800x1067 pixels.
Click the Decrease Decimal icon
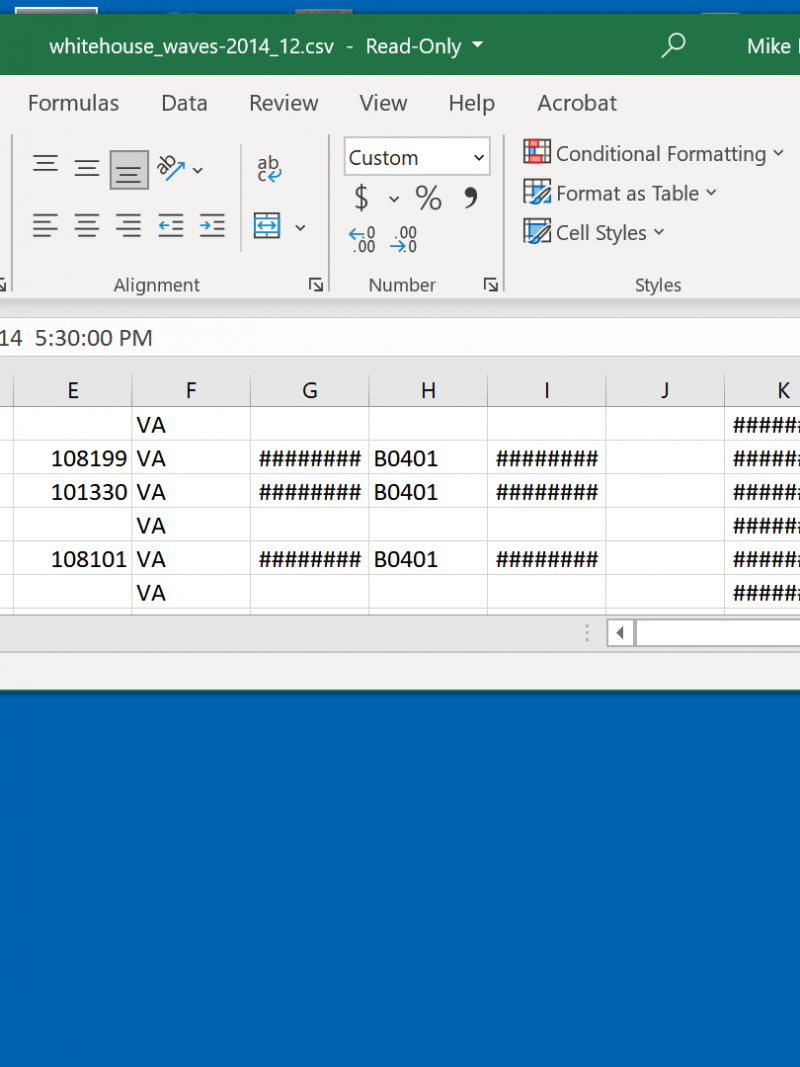(403, 240)
